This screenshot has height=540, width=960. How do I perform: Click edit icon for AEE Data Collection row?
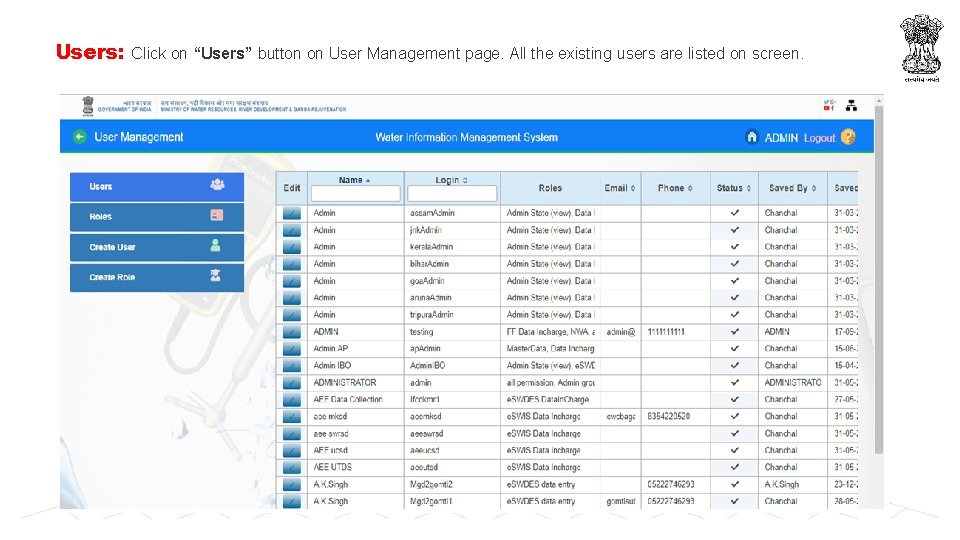tap(292, 399)
